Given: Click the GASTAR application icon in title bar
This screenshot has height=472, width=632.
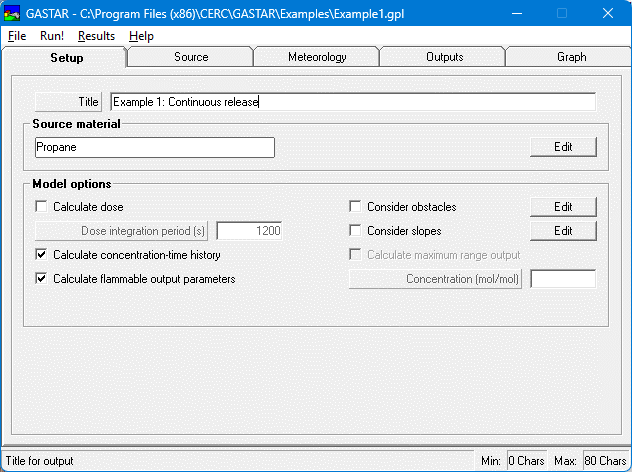Looking at the screenshot, I should point(12,13).
